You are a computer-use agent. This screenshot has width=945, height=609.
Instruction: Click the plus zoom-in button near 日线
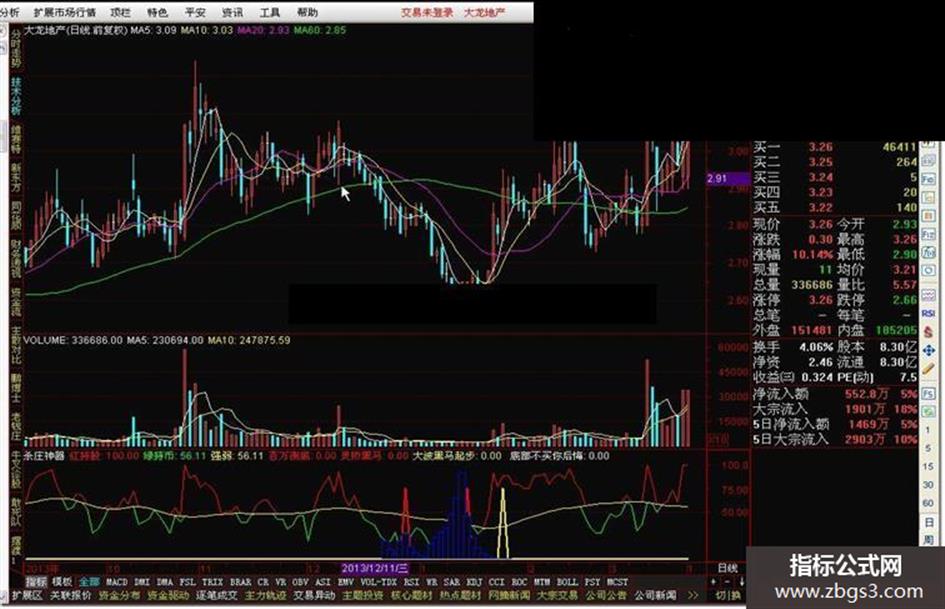pyautogui.click(x=714, y=582)
